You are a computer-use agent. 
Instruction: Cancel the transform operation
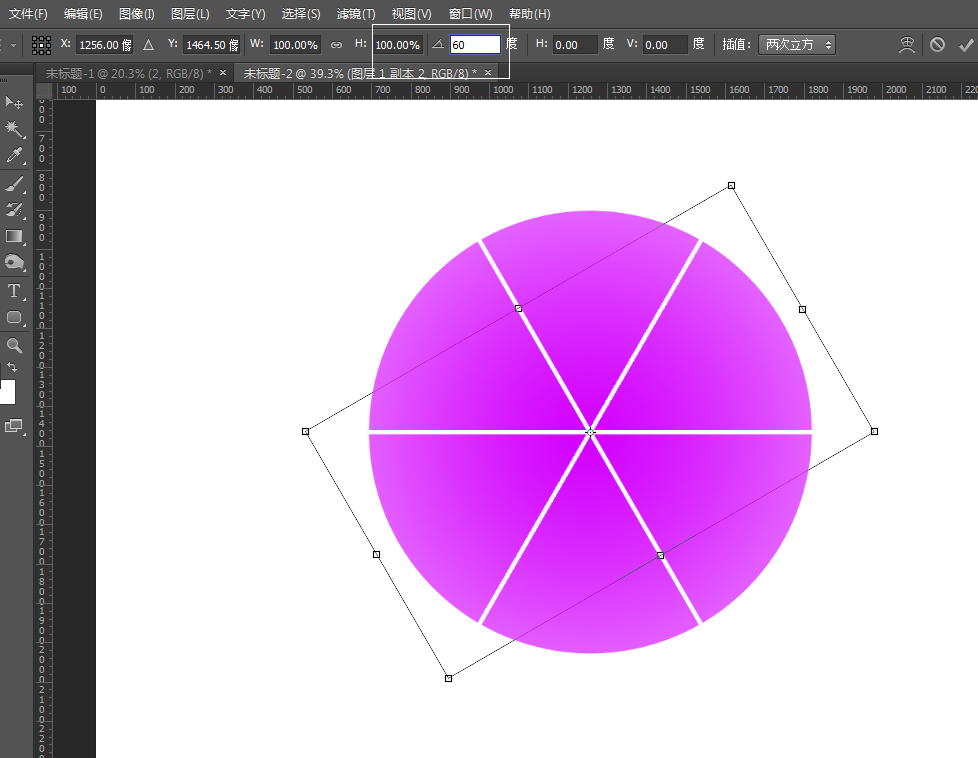[937, 45]
